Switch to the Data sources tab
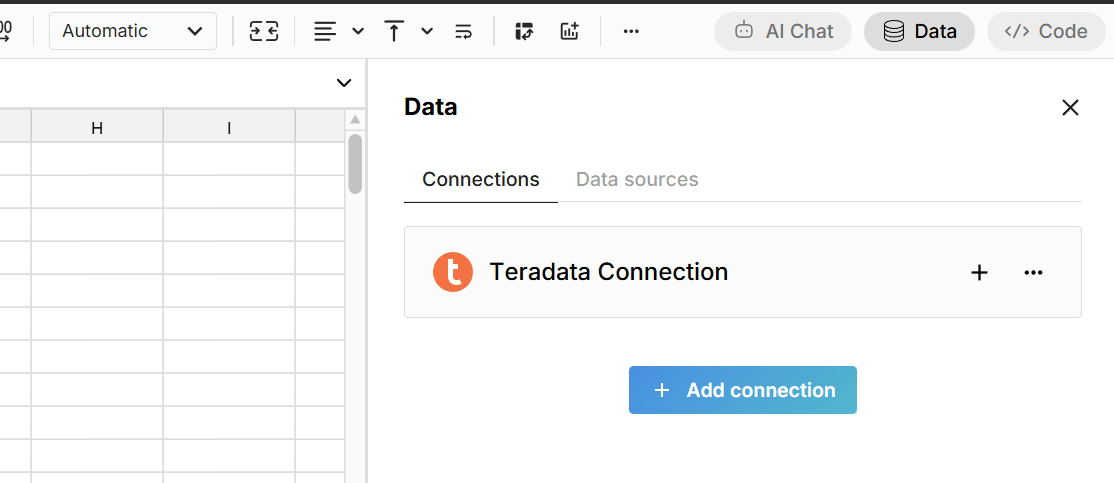 (x=637, y=180)
